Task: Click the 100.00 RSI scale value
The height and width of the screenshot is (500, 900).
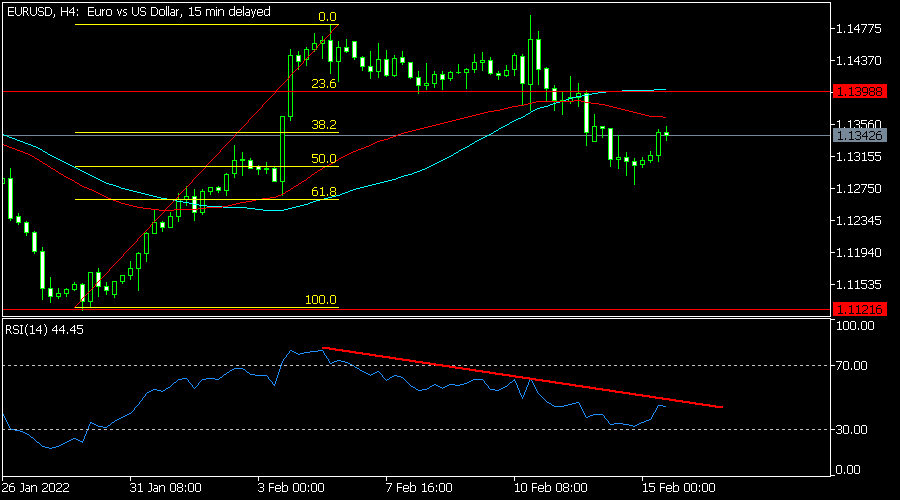Action: click(x=855, y=326)
